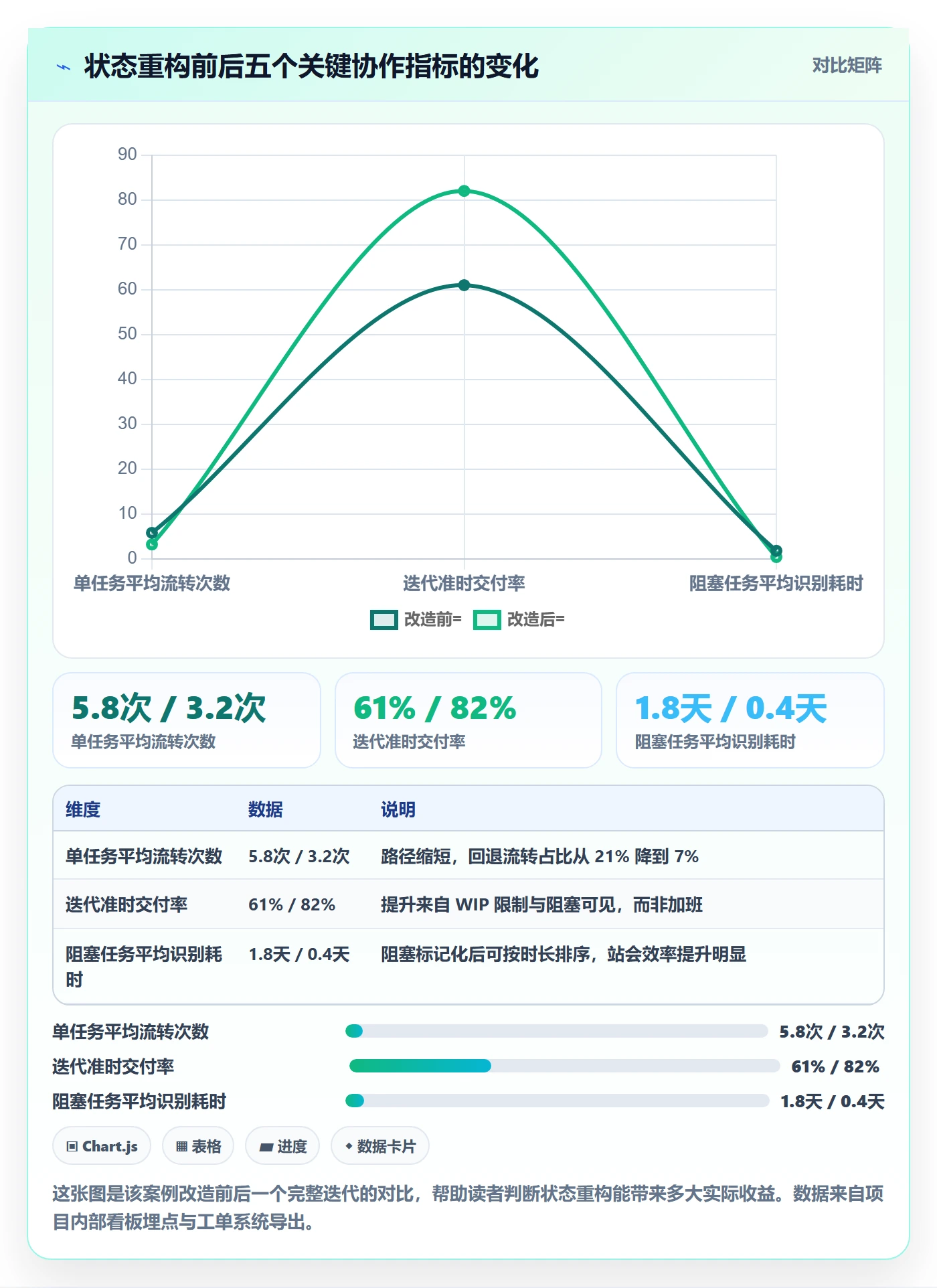Click the lightning icon beside the title
This screenshot has width=937, height=1288.
[x=64, y=67]
